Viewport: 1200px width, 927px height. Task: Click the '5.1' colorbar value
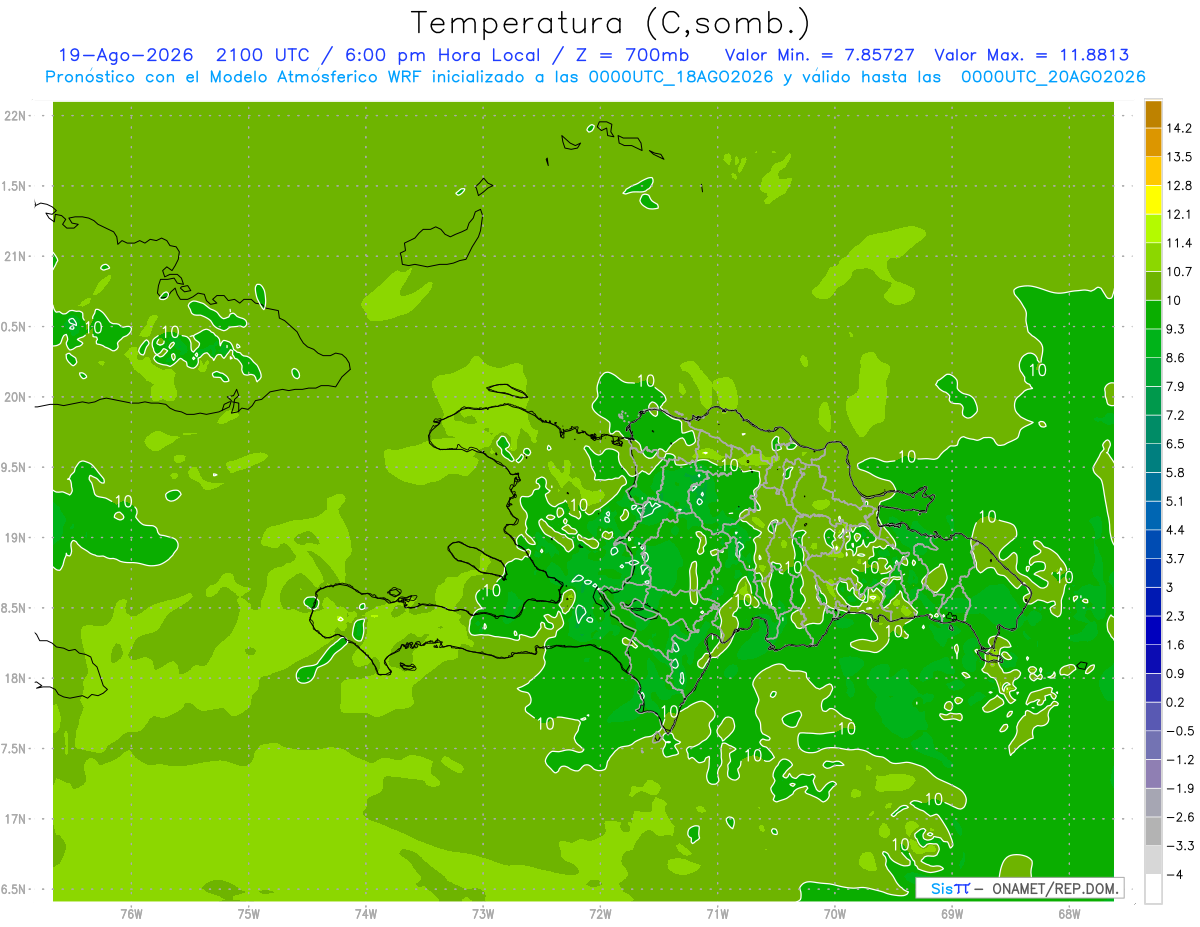1176,501
